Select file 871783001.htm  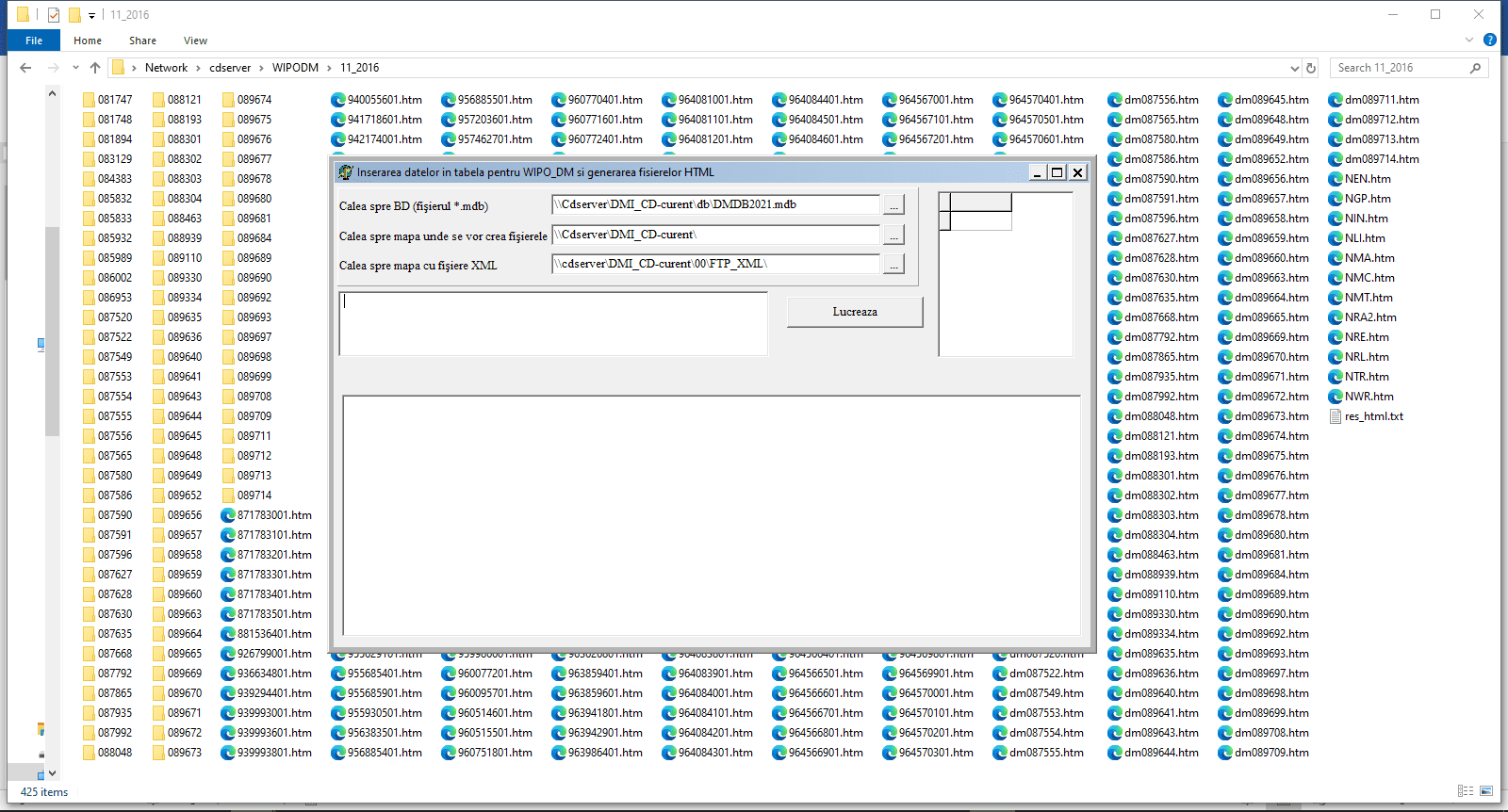click(266, 515)
